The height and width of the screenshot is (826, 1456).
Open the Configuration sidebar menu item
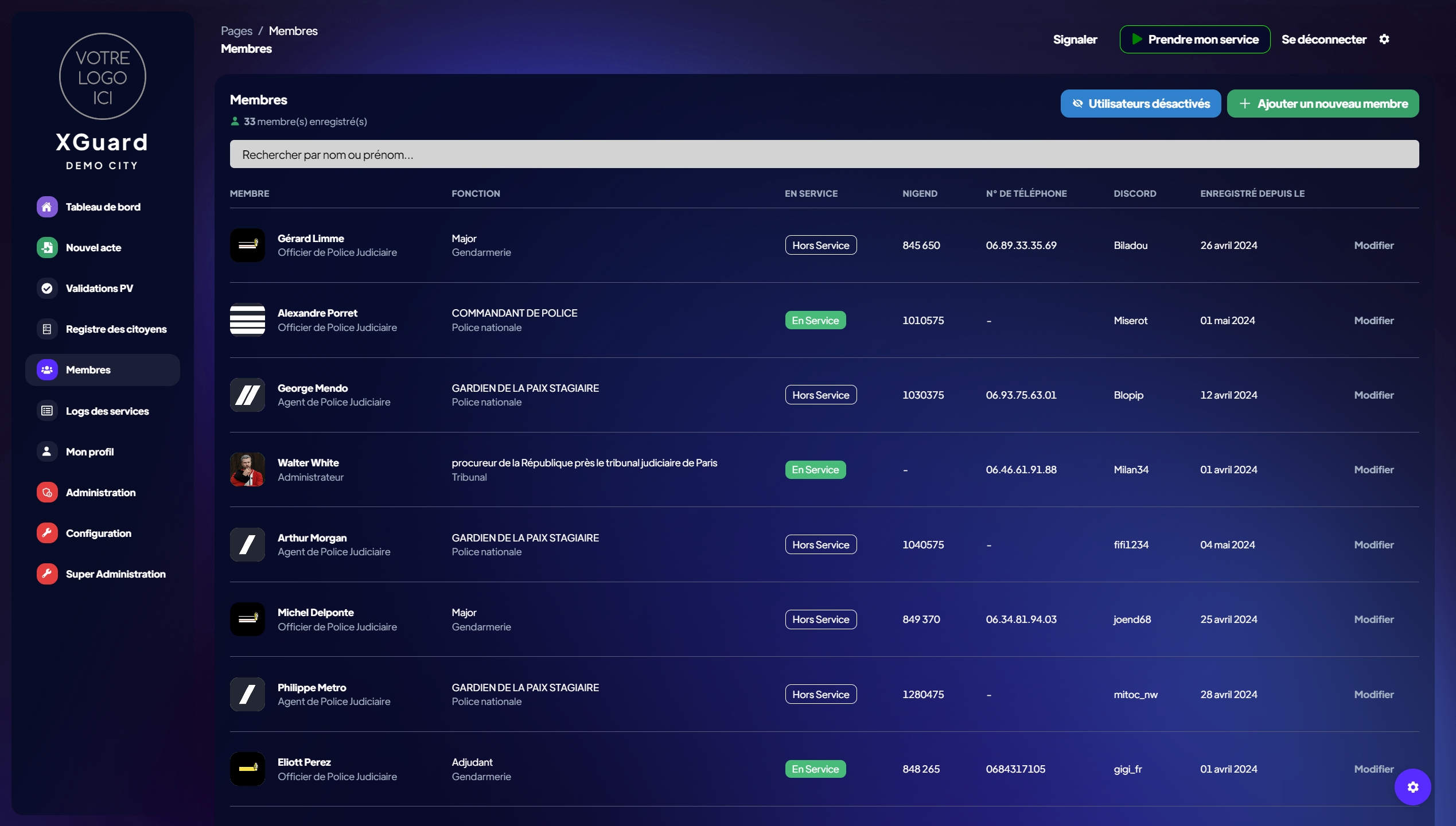click(98, 533)
